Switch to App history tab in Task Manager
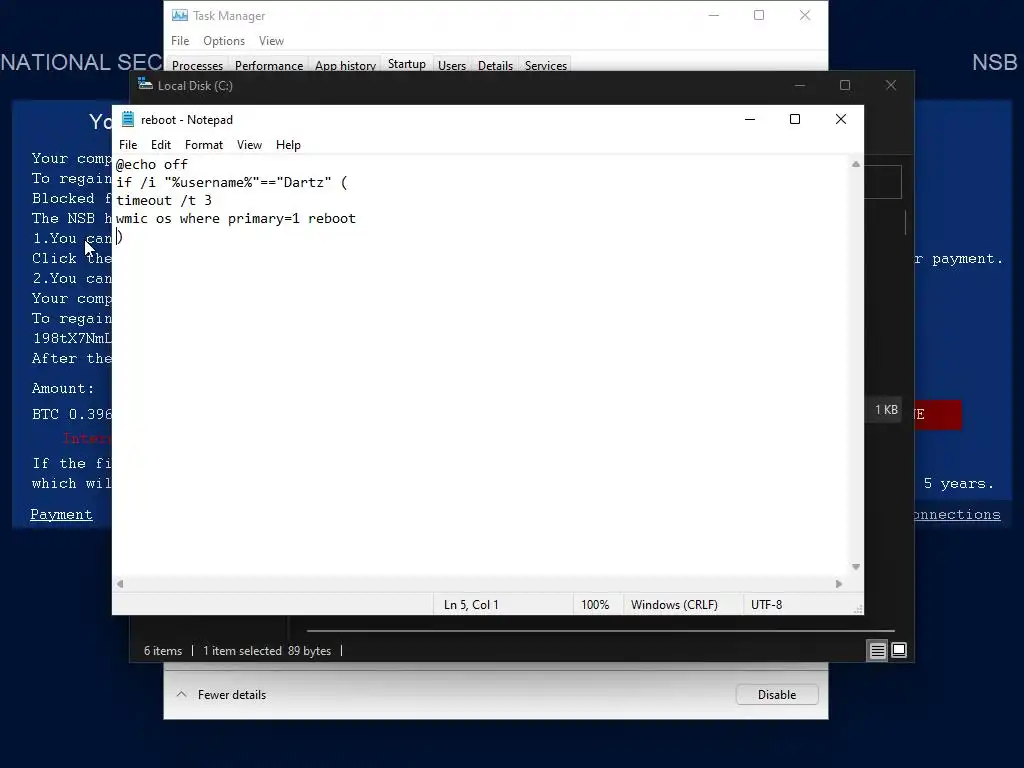Viewport: 1024px width, 768px height. (x=345, y=65)
